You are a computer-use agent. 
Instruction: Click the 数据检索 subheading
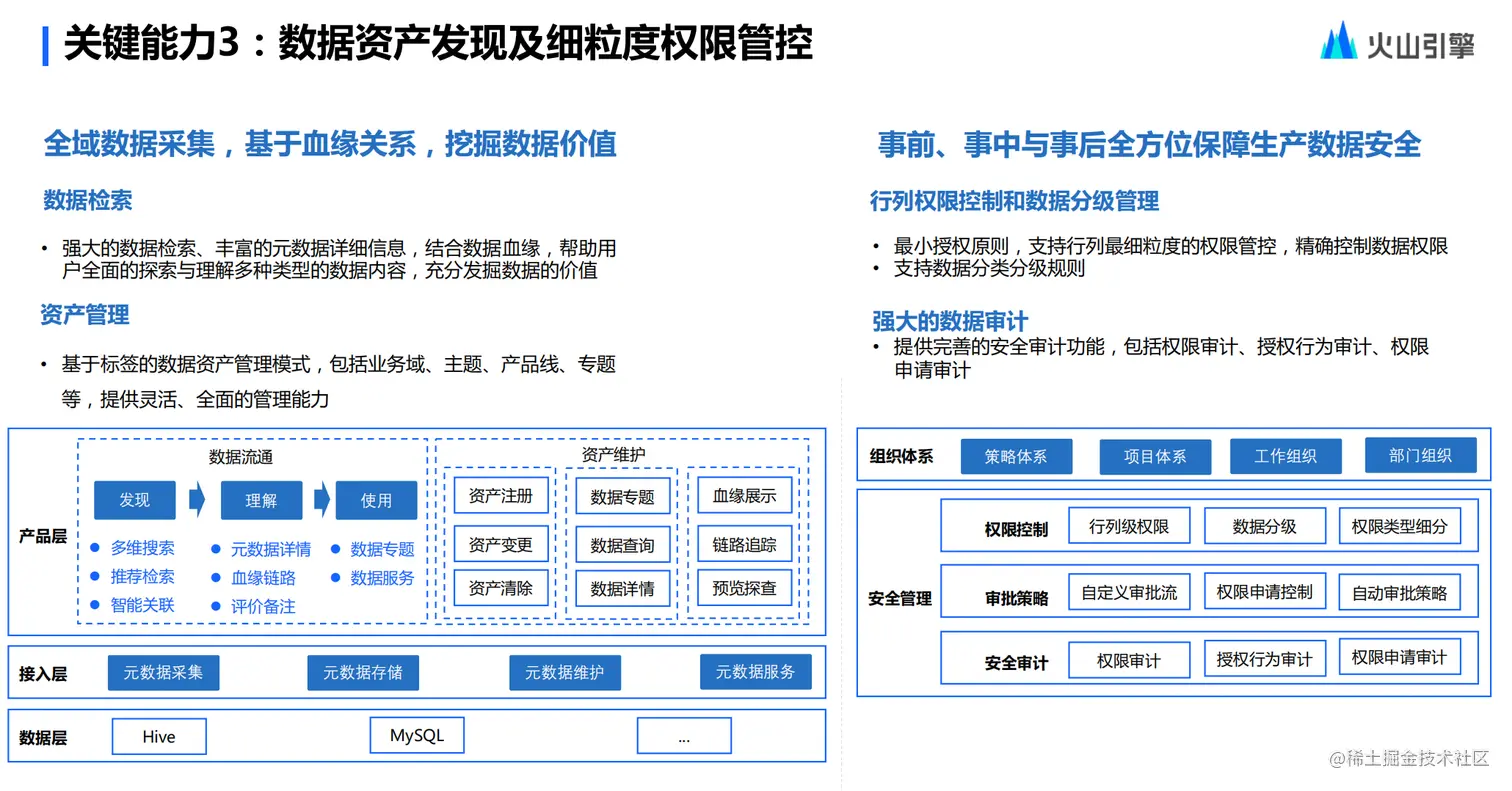88,200
